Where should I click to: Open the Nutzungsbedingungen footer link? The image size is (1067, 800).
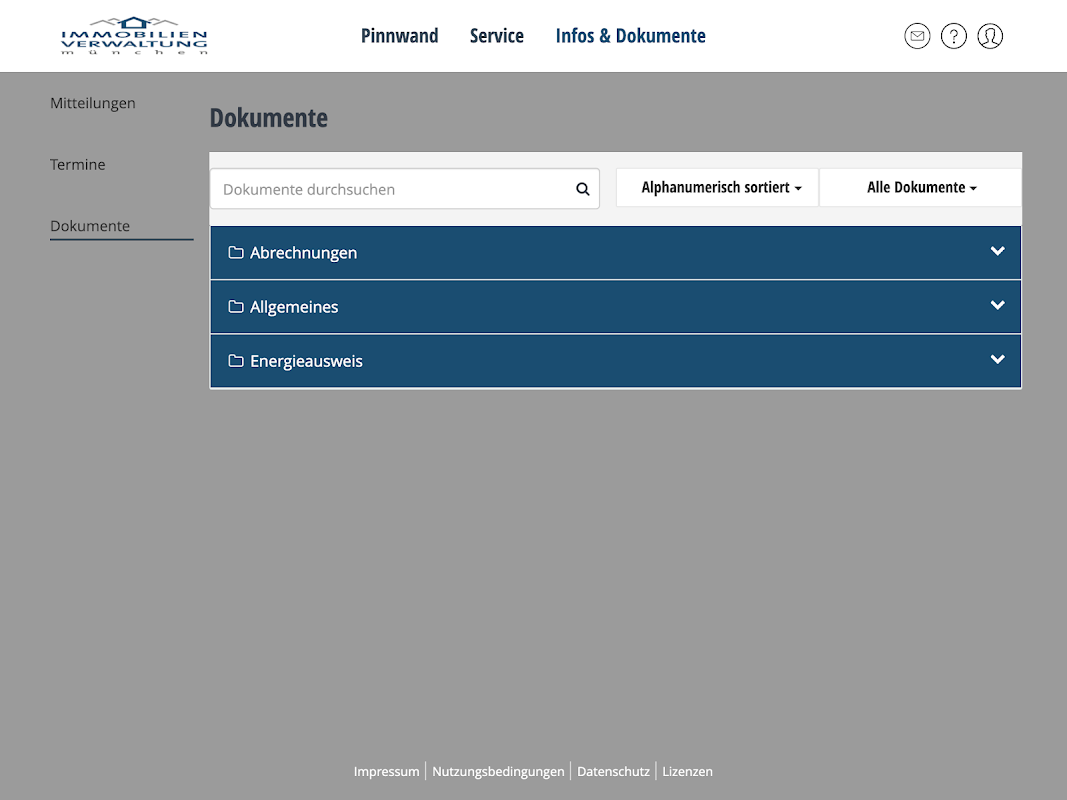click(x=498, y=771)
